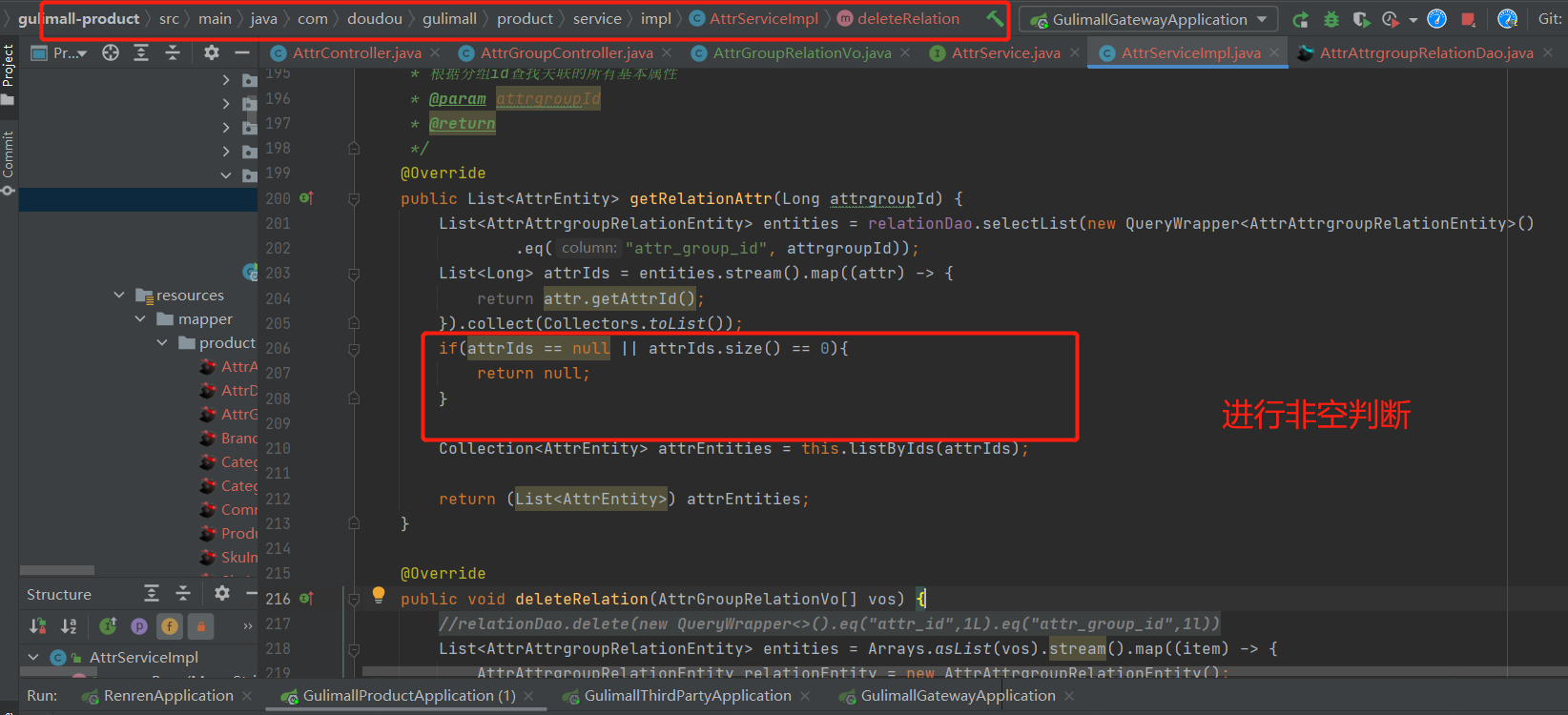Open the dropdown arrow beside the profiler icon

click(x=1413, y=19)
